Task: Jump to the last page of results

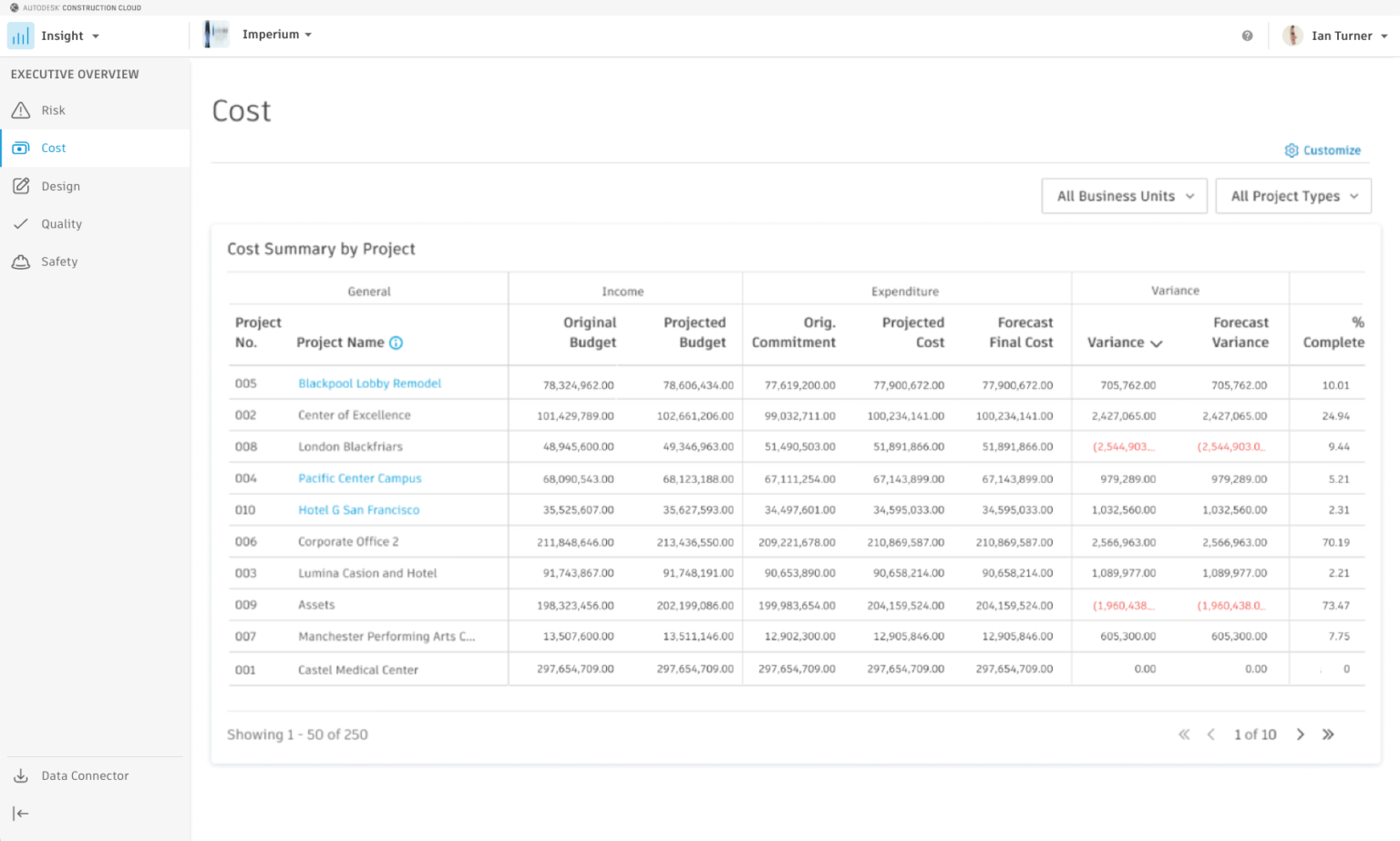Action: 1328,734
